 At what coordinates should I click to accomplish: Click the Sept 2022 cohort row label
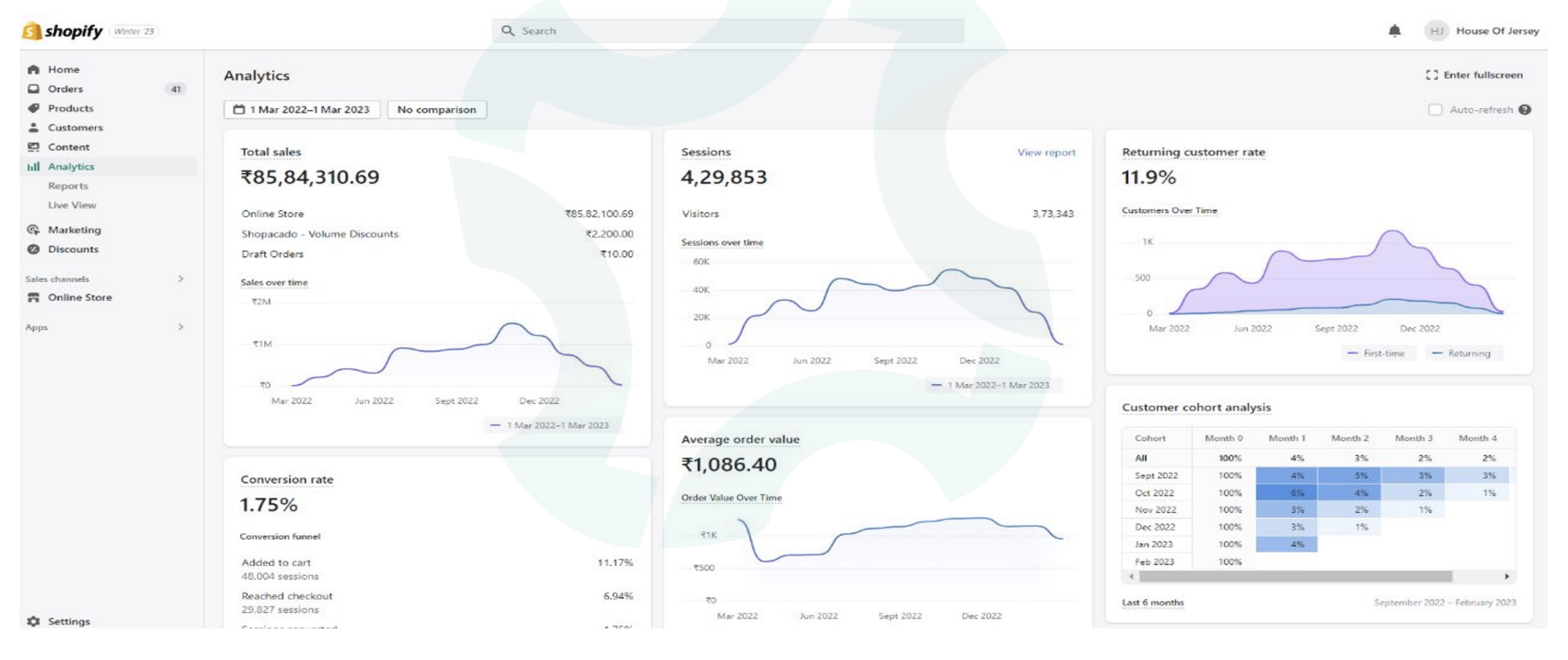[1156, 475]
